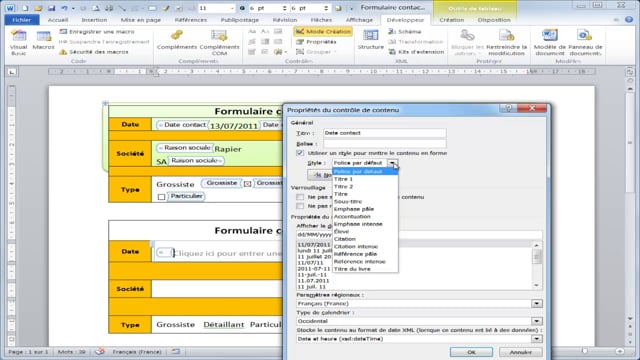Image resolution: width=640 pixels, height=360 pixels.
Task: Click Restreindre la modification
Action: [507, 42]
